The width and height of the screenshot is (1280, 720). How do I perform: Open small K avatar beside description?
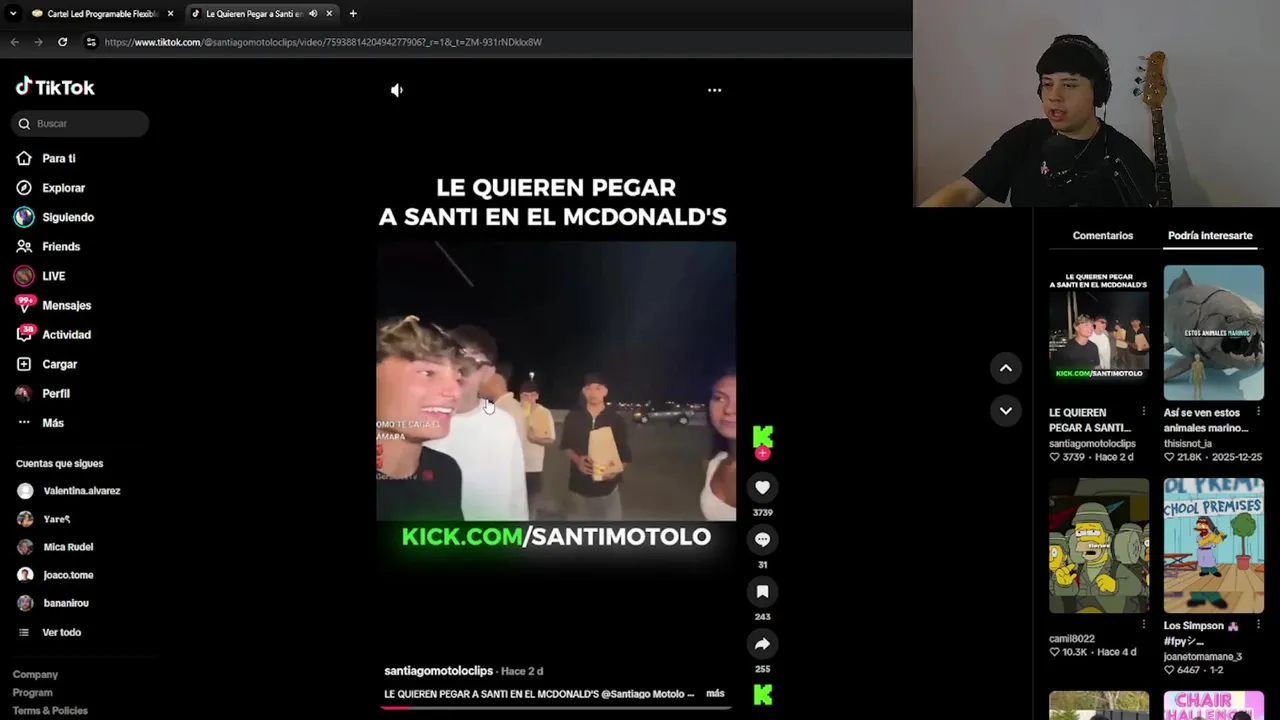[x=762, y=695]
